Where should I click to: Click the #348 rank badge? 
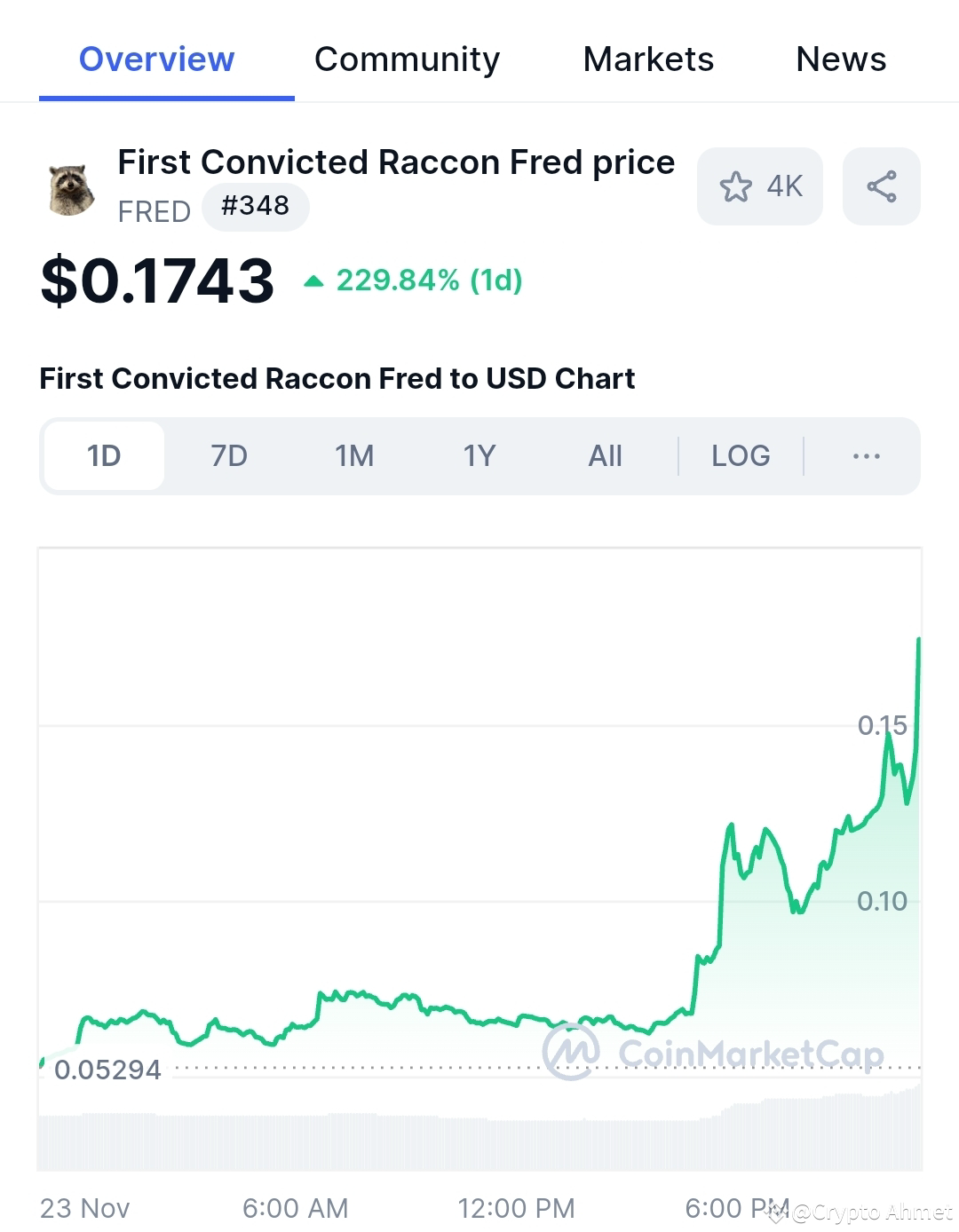click(256, 206)
